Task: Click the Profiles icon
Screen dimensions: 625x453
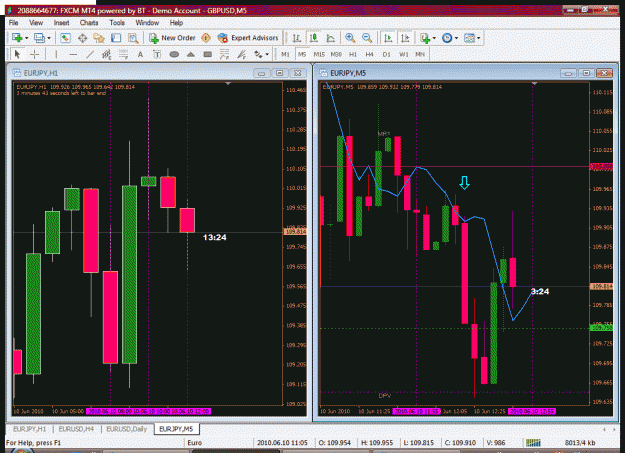Action: (39, 38)
